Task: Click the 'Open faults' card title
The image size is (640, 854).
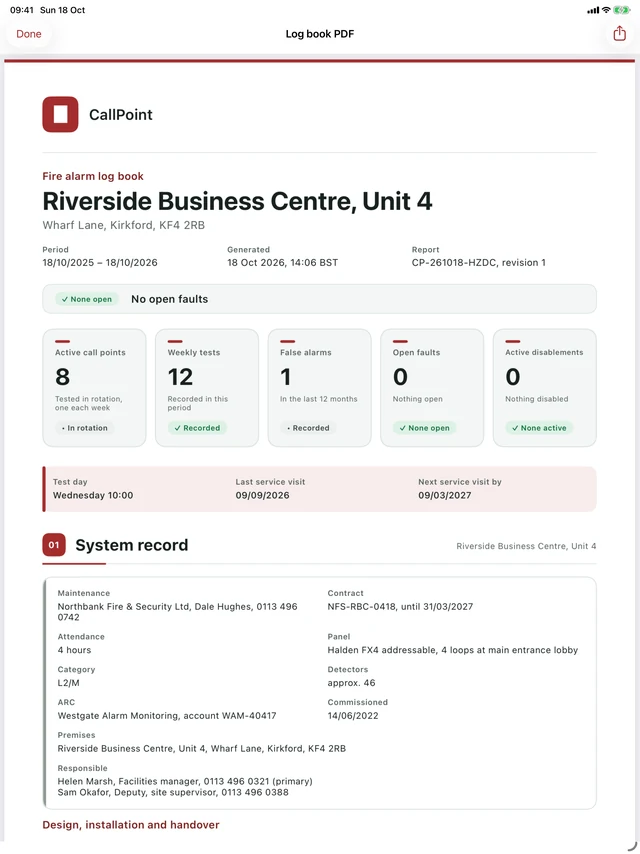Action: (417, 352)
